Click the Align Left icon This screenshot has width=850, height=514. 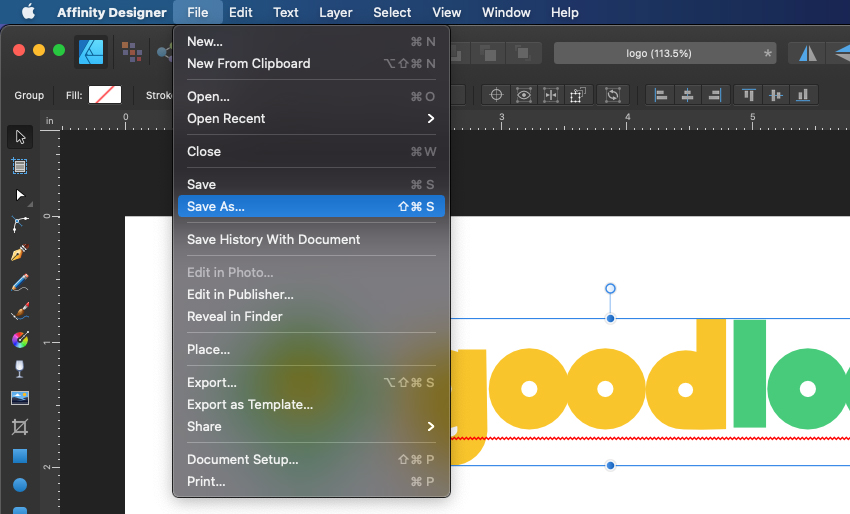(660, 95)
